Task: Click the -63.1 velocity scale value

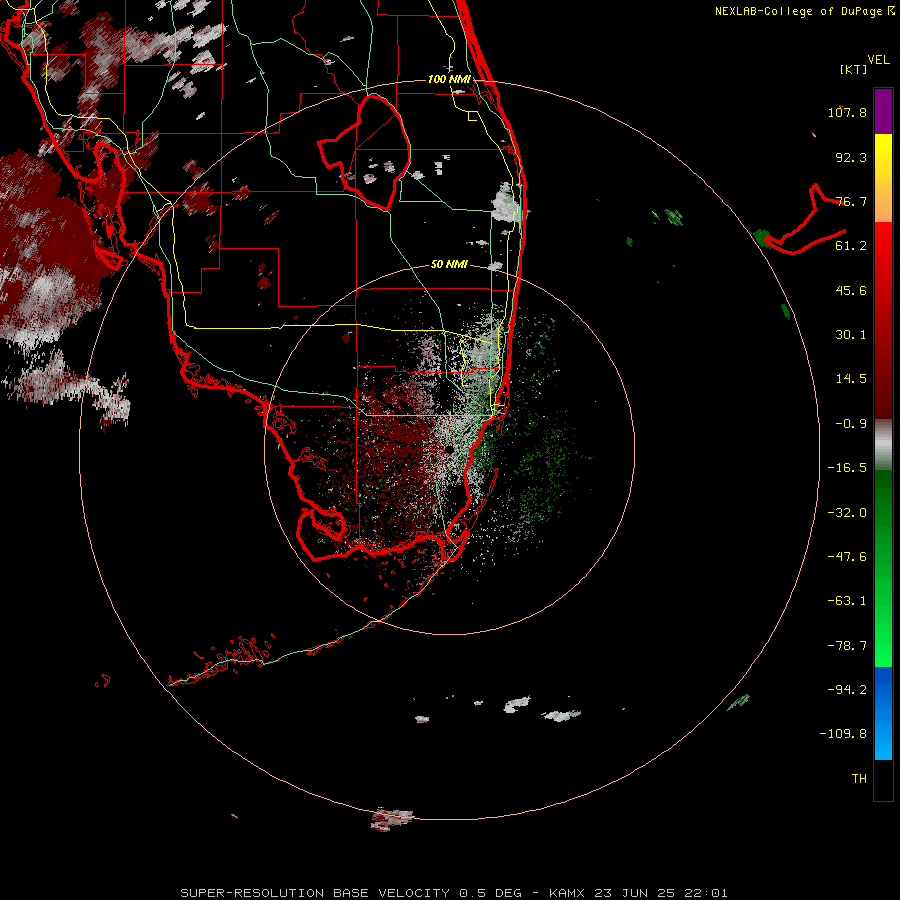Action: 847,601
